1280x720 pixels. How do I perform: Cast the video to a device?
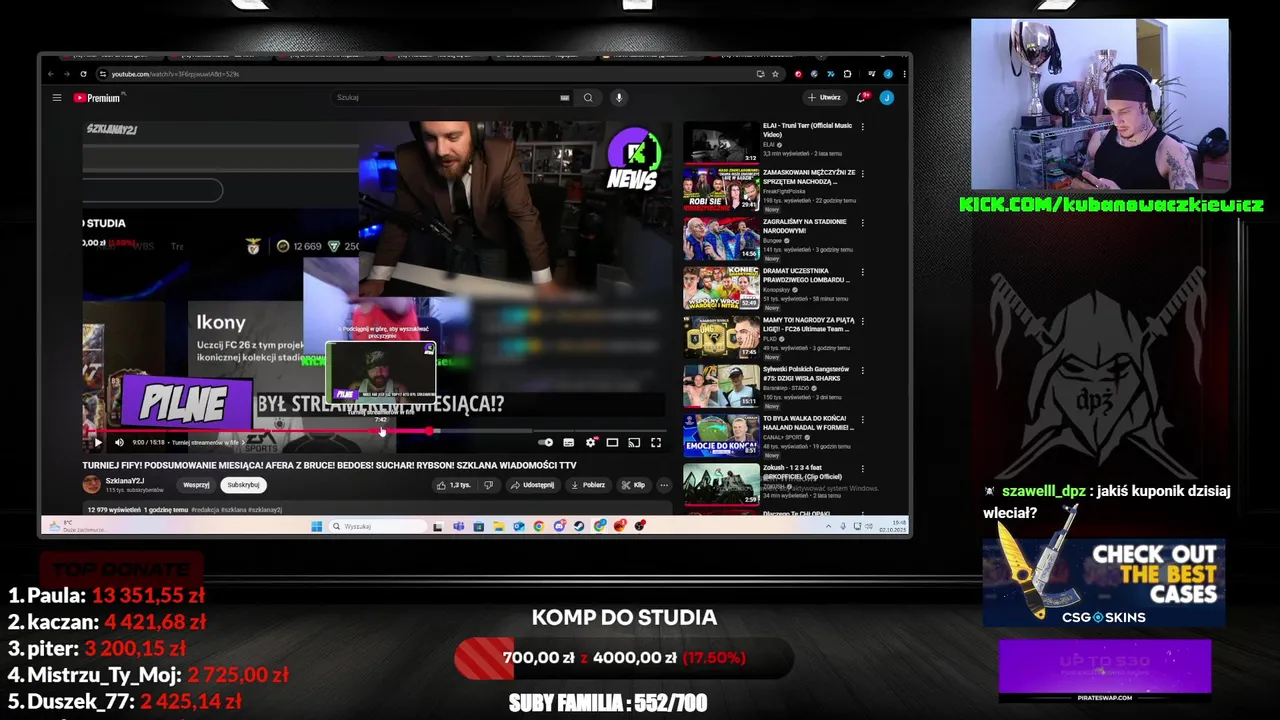pos(634,442)
